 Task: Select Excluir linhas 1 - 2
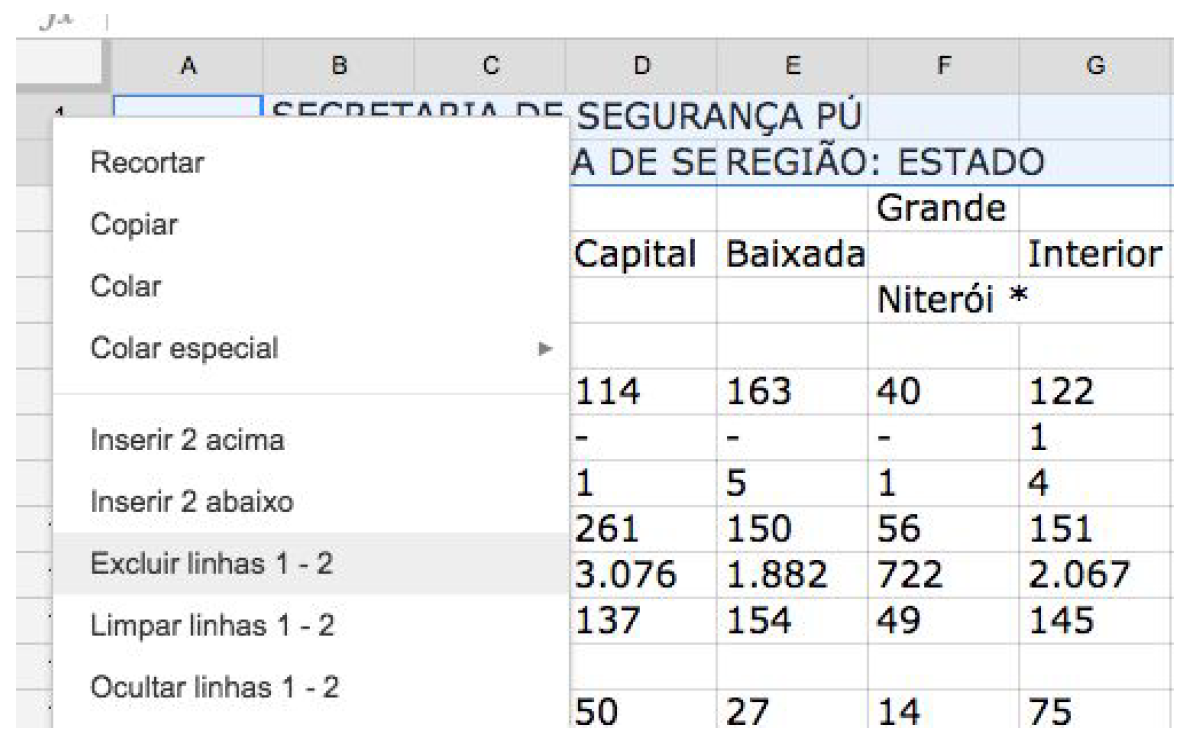point(211,564)
